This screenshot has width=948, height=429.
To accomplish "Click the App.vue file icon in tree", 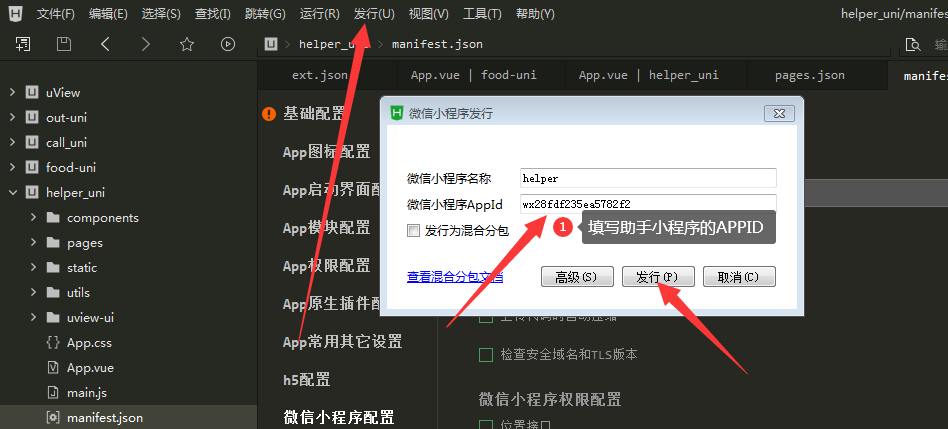I will point(53,367).
